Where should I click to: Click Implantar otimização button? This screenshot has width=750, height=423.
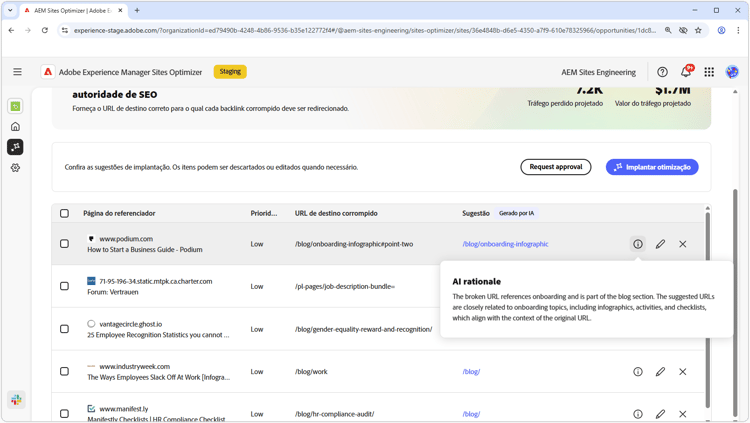point(652,167)
